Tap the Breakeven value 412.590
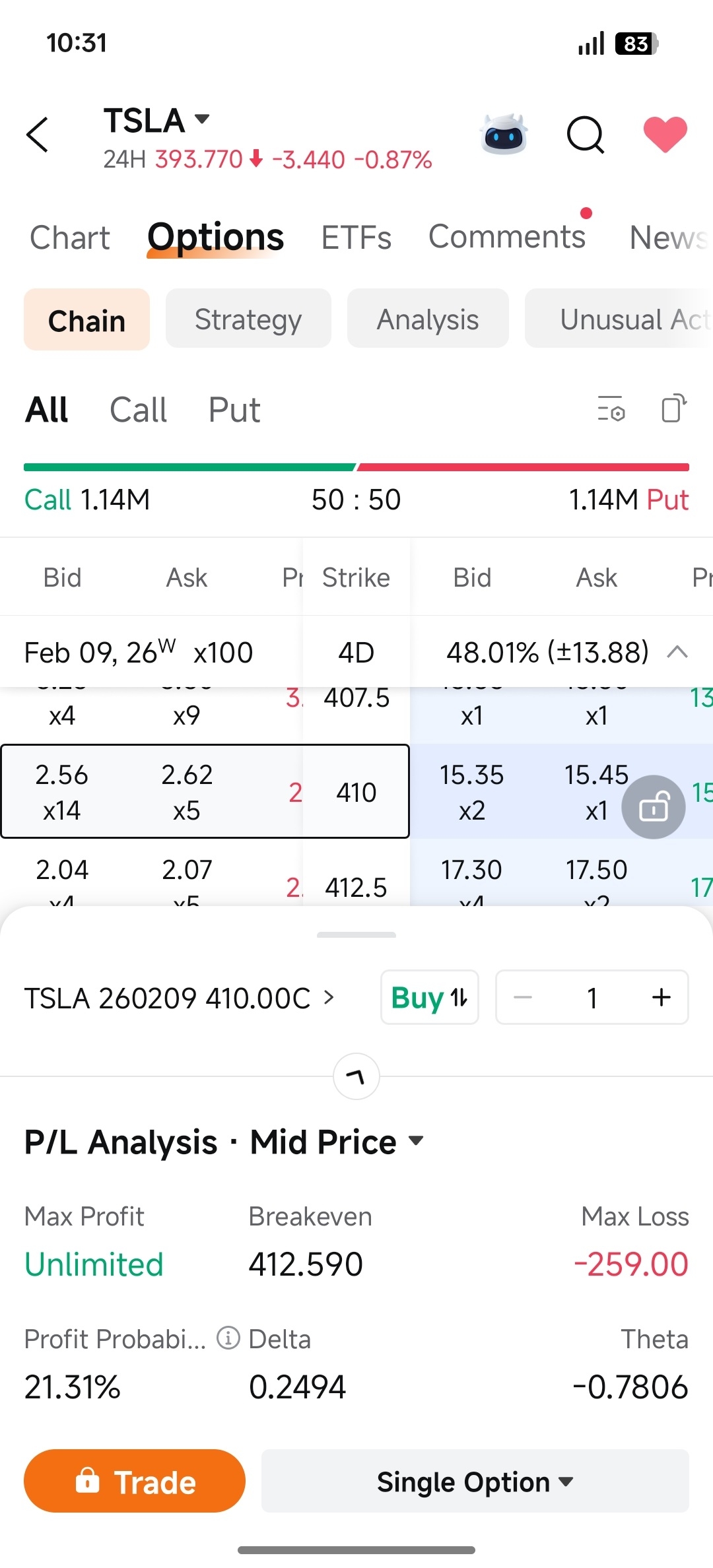Viewport: 713px width, 1568px height. click(x=306, y=1264)
